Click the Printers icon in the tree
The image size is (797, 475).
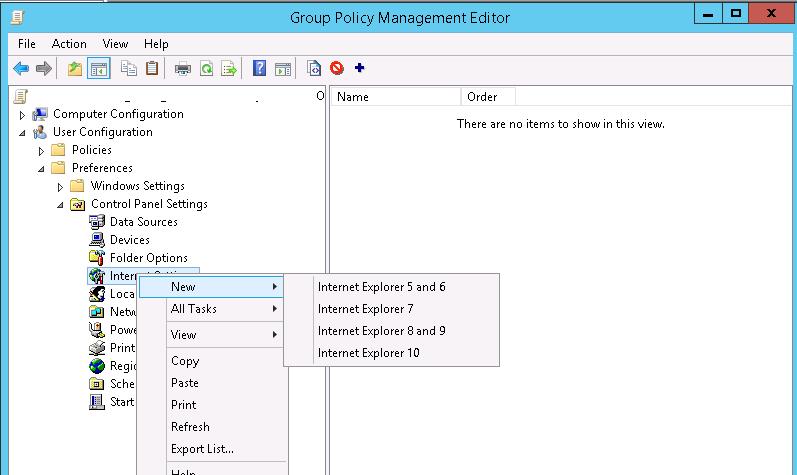97,348
